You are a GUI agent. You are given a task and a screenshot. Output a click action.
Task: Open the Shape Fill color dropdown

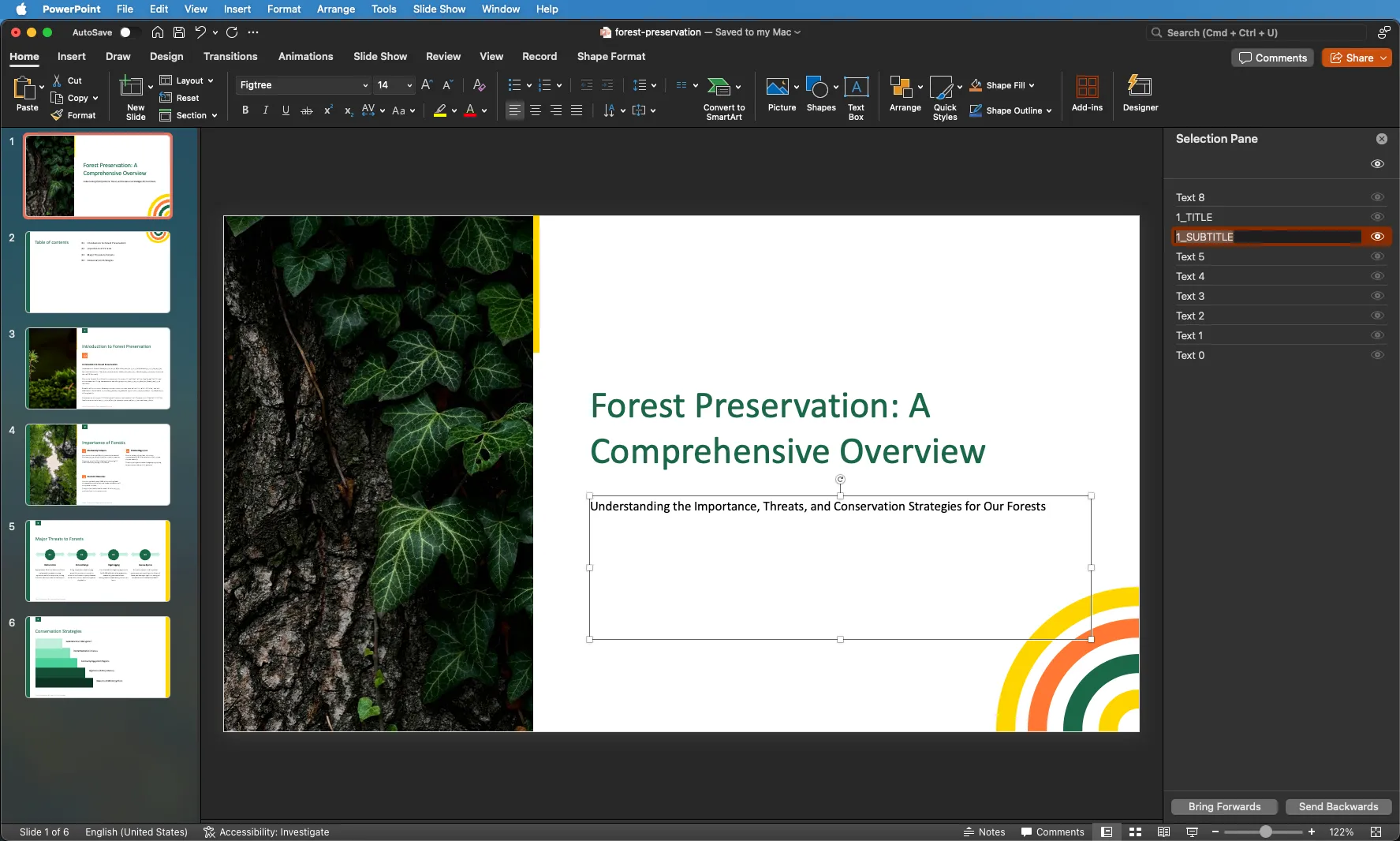[x=1032, y=85]
